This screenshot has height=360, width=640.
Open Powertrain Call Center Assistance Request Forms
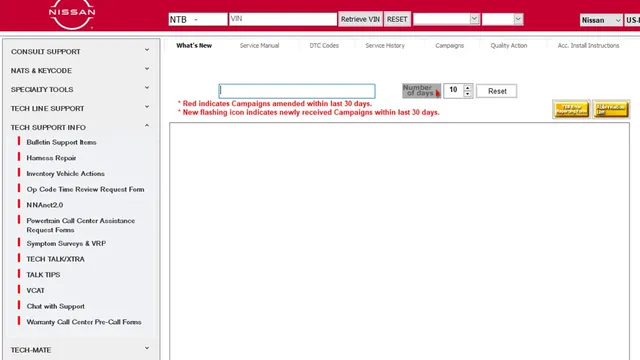(80, 225)
